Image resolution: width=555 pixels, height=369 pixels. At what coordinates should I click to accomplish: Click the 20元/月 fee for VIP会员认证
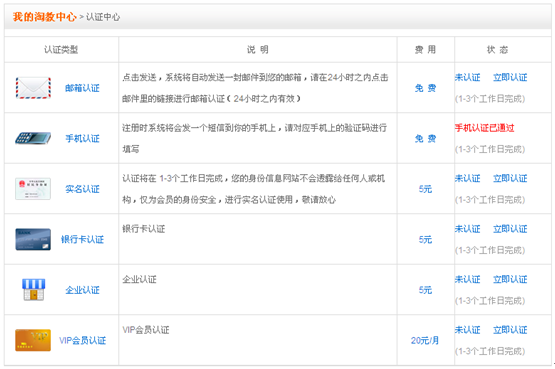pos(425,340)
